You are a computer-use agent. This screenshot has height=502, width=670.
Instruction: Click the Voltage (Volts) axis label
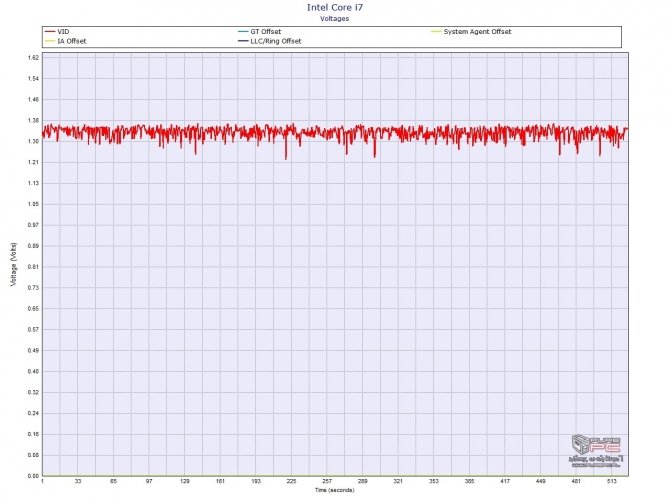tap(14, 264)
